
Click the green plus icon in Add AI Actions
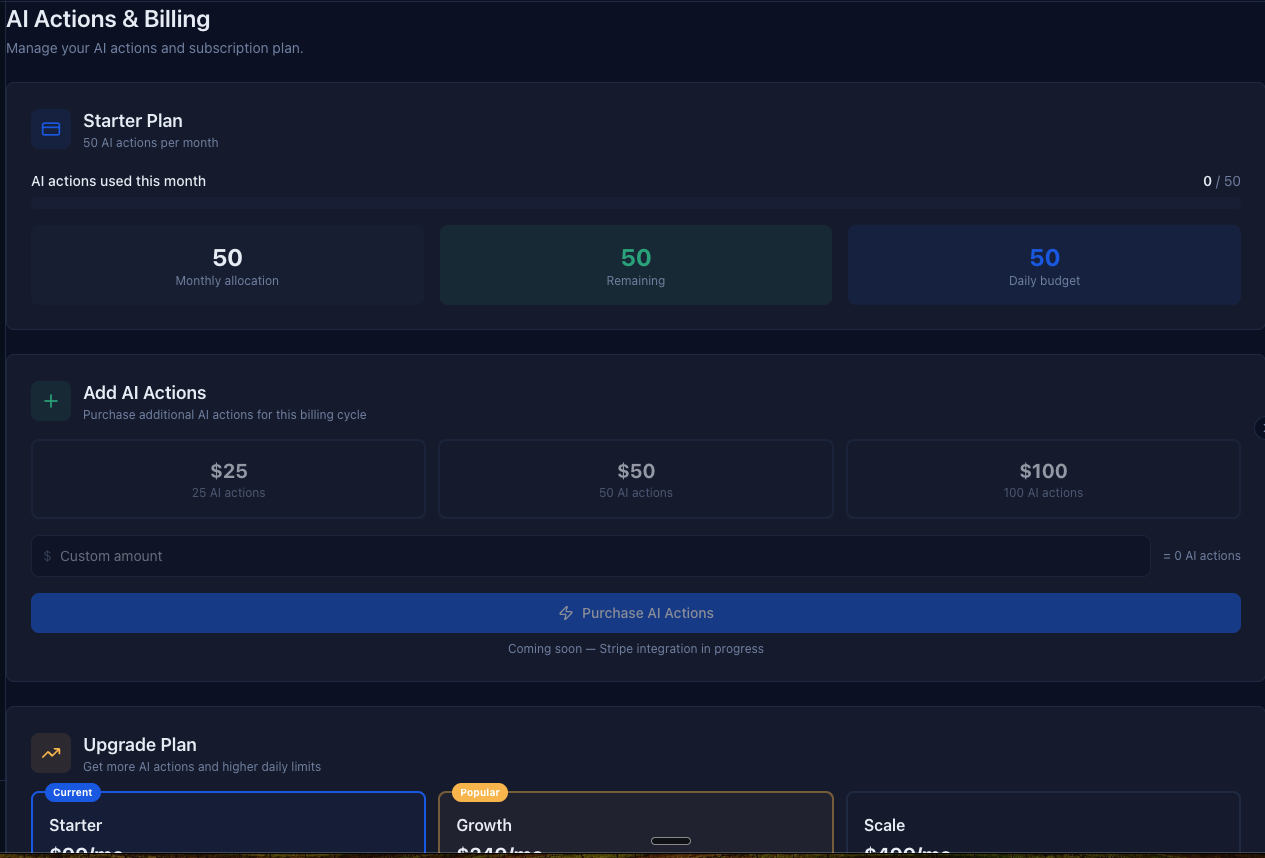click(x=50, y=400)
